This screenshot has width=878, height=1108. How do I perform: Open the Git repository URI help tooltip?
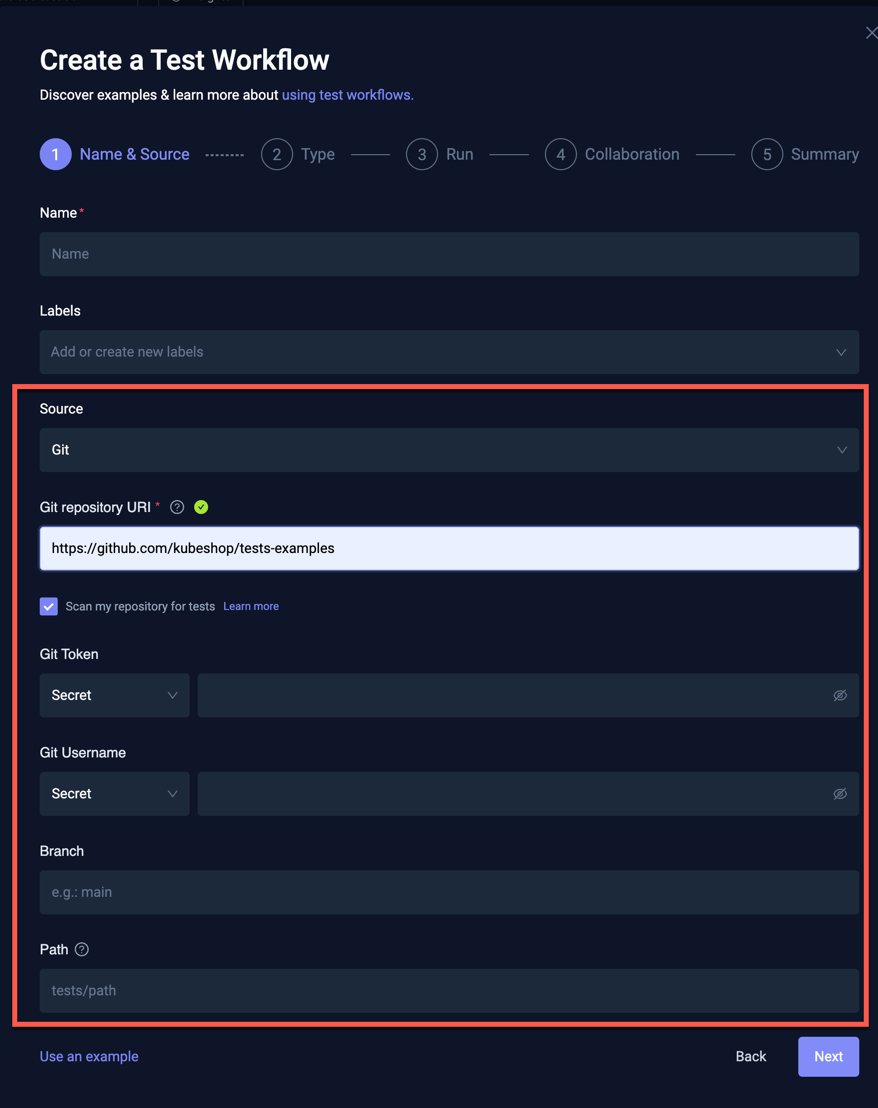[x=176, y=507]
